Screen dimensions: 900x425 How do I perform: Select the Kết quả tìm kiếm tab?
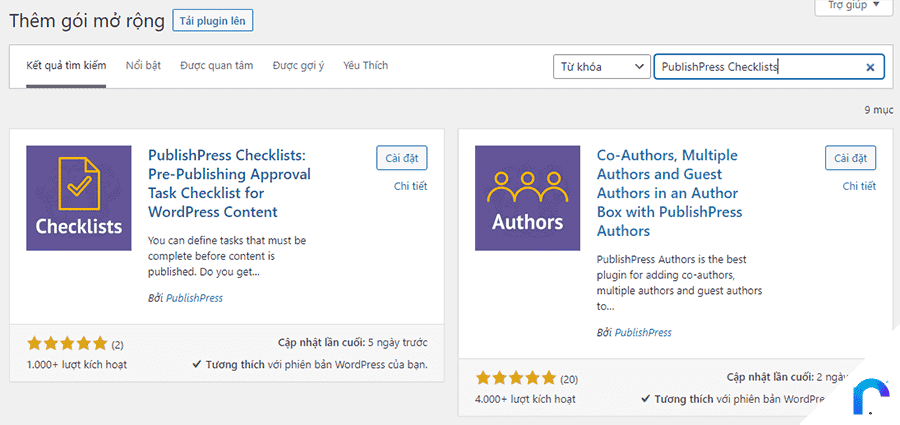pyautogui.click(x=66, y=65)
